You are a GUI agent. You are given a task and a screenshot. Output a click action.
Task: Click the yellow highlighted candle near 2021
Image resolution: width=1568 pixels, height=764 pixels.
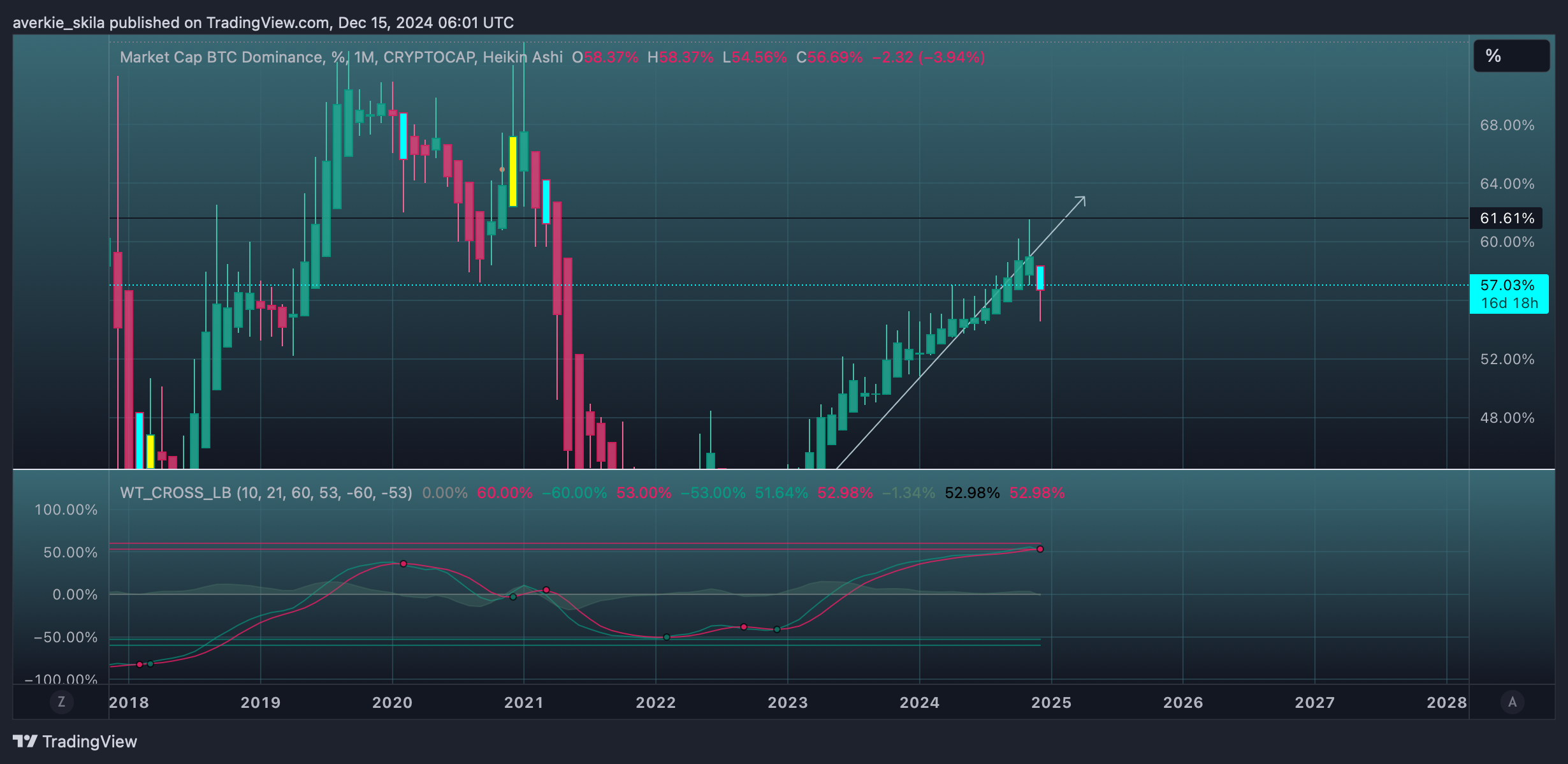513,171
